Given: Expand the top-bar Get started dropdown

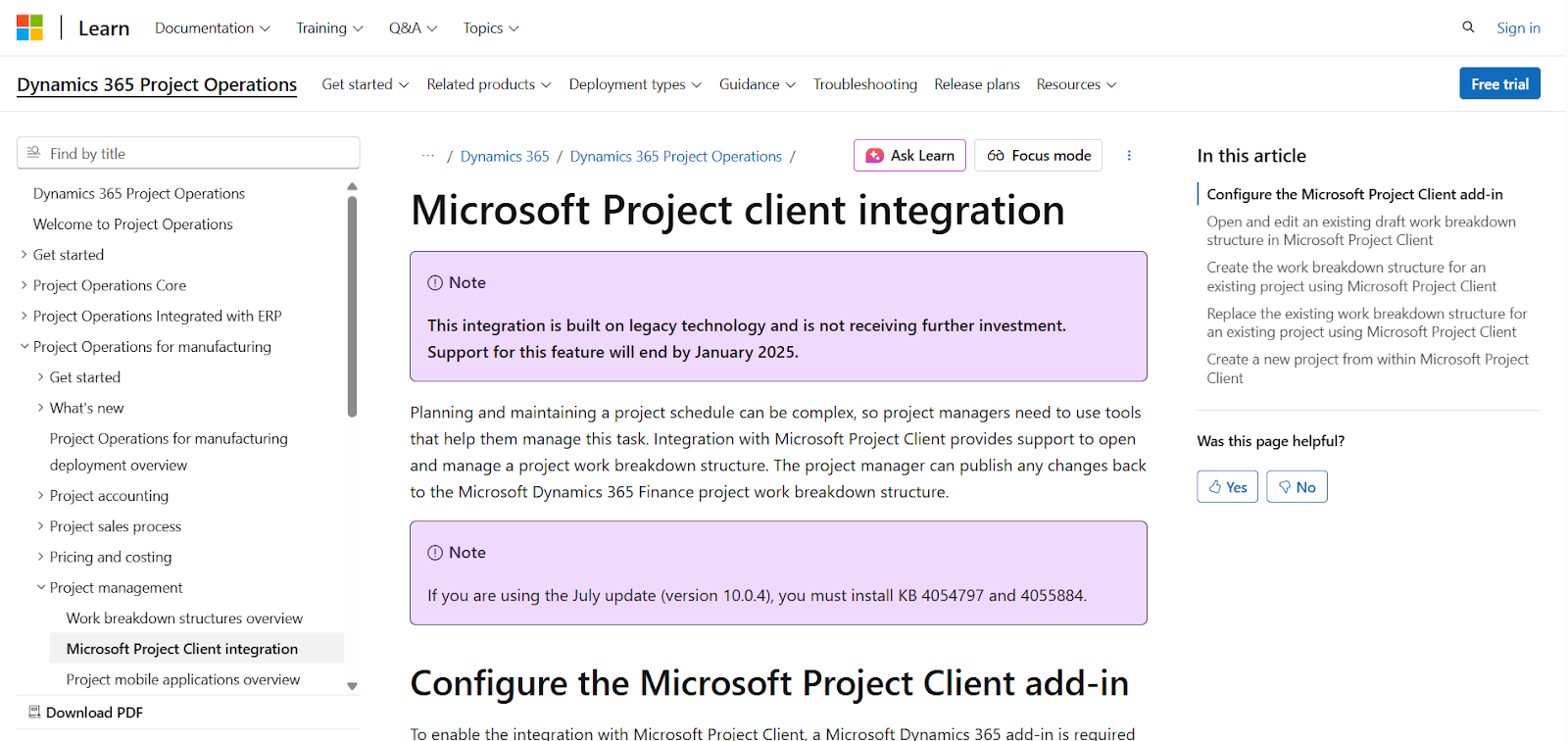Looking at the screenshot, I should pyautogui.click(x=366, y=84).
